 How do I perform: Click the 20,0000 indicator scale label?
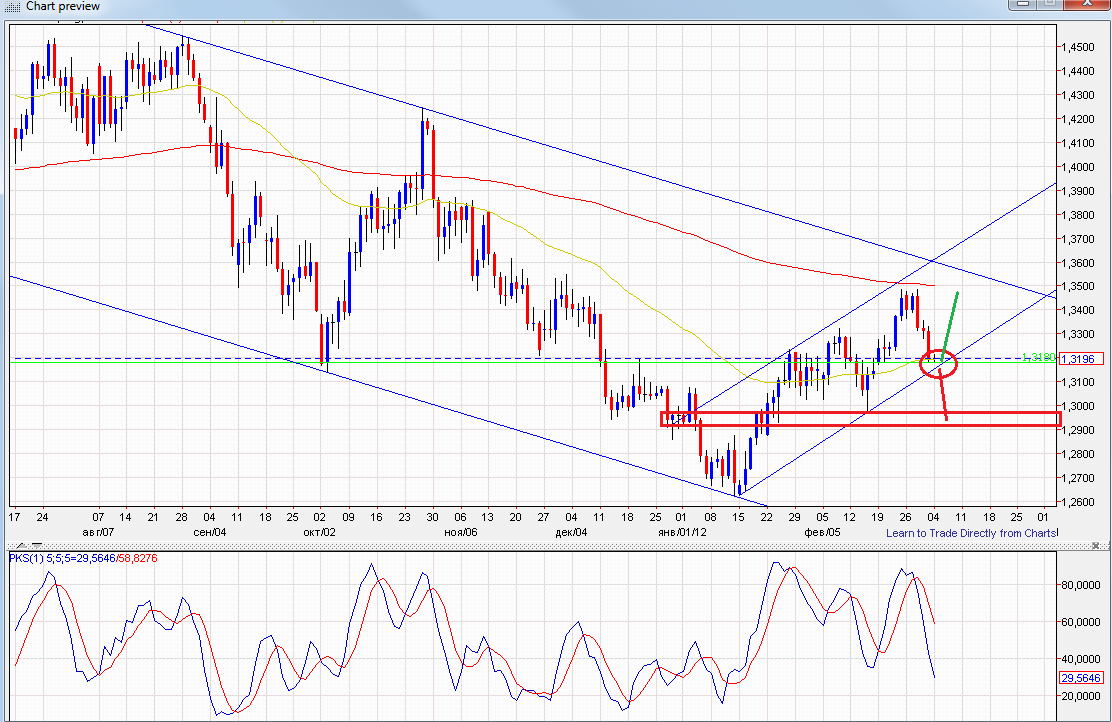[1081, 696]
